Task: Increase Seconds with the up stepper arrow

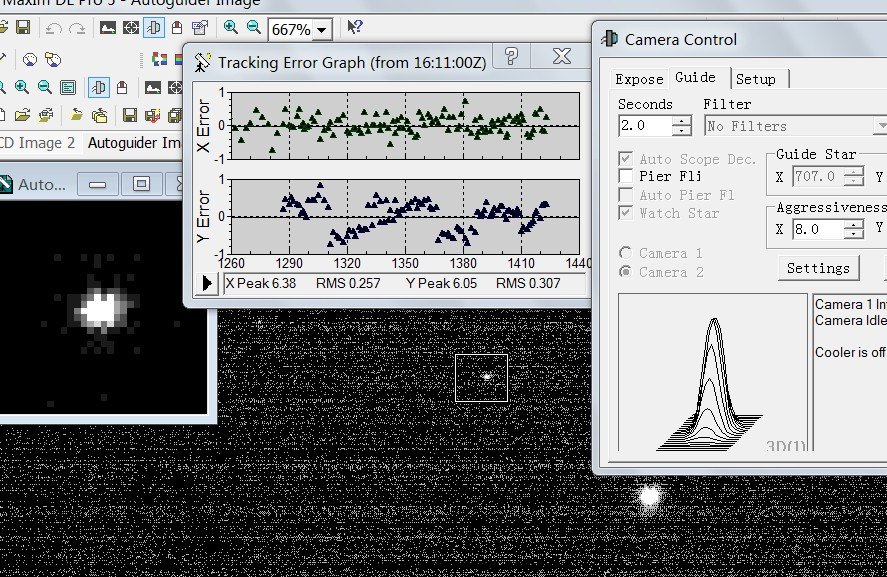Action: coord(682,120)
